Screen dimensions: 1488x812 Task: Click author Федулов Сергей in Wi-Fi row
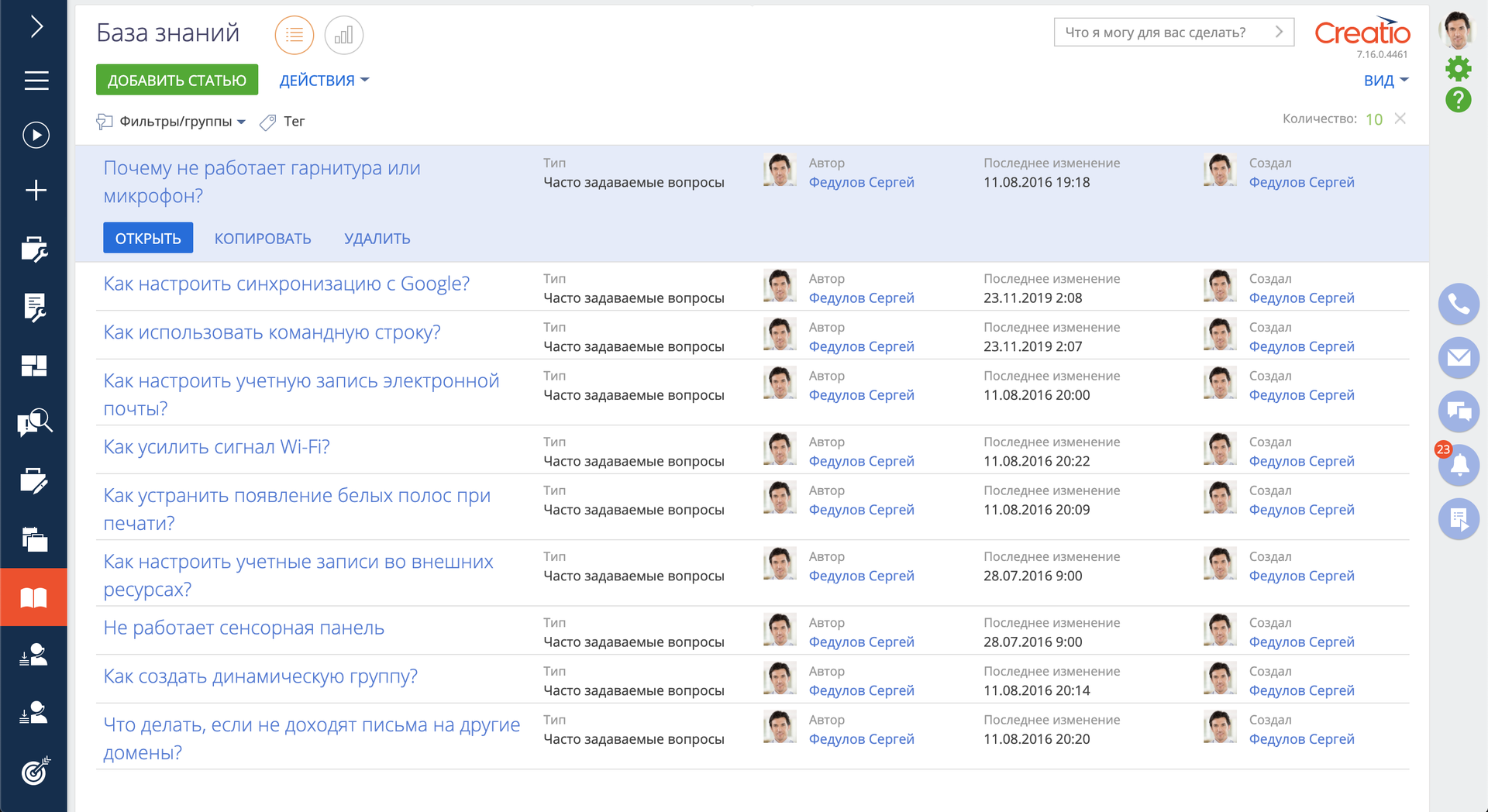tap(861, 461)
